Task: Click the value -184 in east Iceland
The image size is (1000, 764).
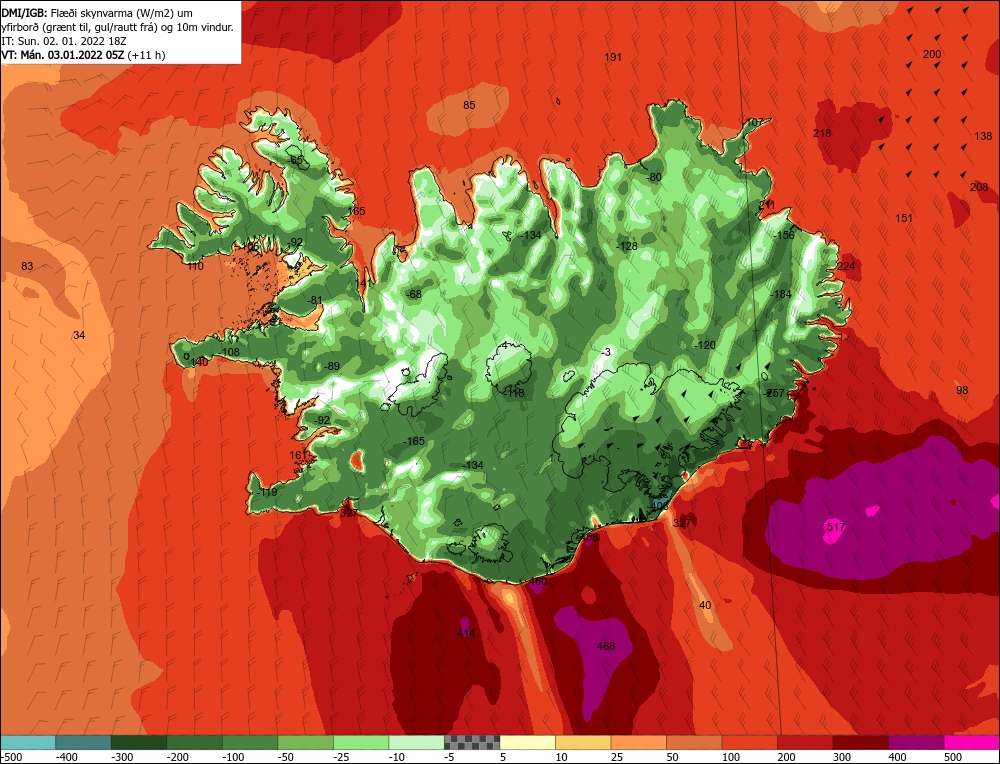Action: 780,294
